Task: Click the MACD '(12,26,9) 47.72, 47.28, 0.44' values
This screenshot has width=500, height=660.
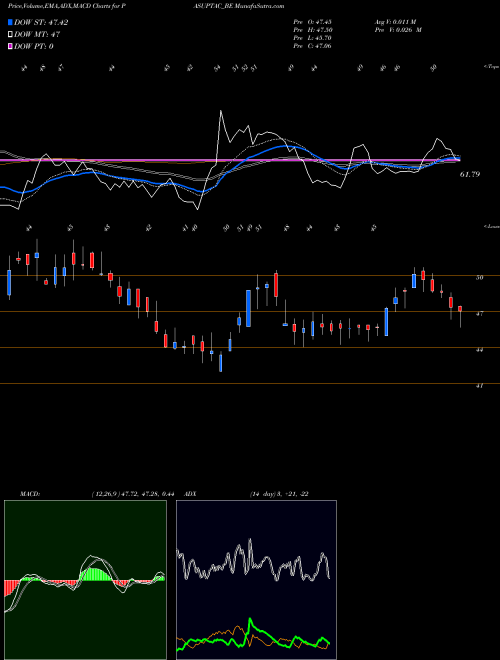Action: click(x=132, y=494)
